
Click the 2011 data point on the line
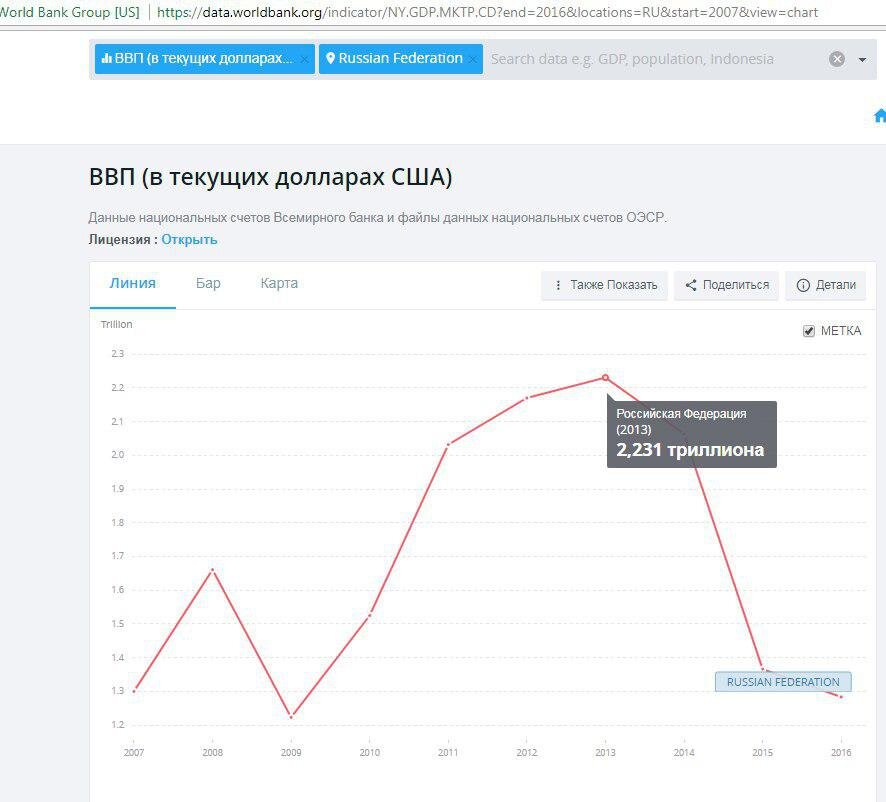[x=448, y=444]
